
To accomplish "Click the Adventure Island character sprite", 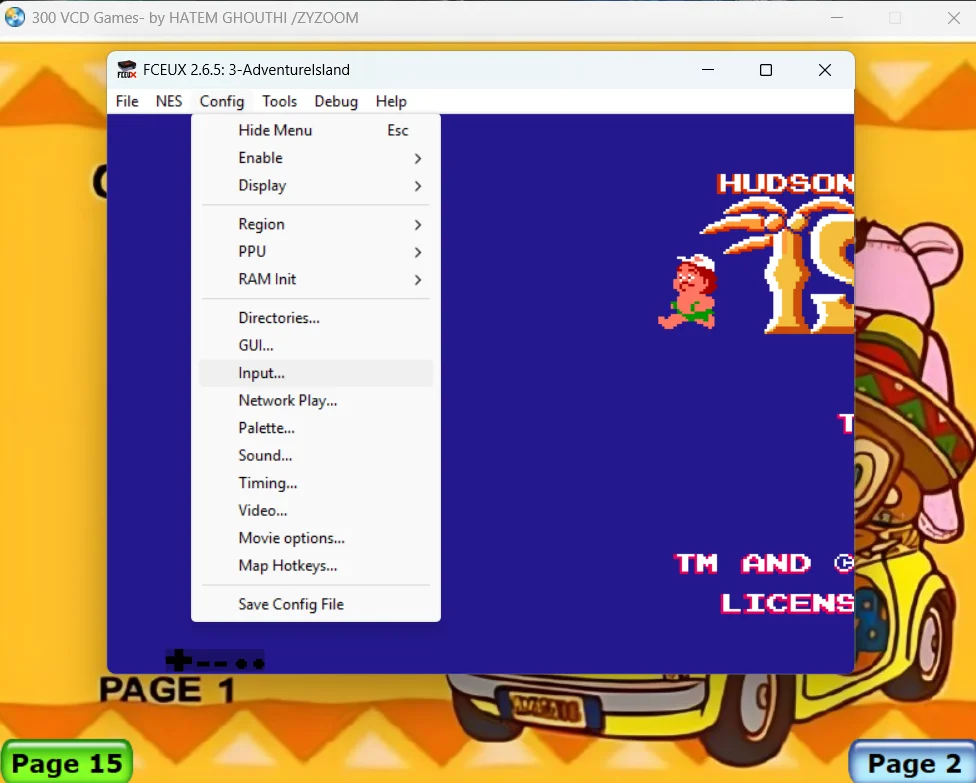I will point(688,291).
